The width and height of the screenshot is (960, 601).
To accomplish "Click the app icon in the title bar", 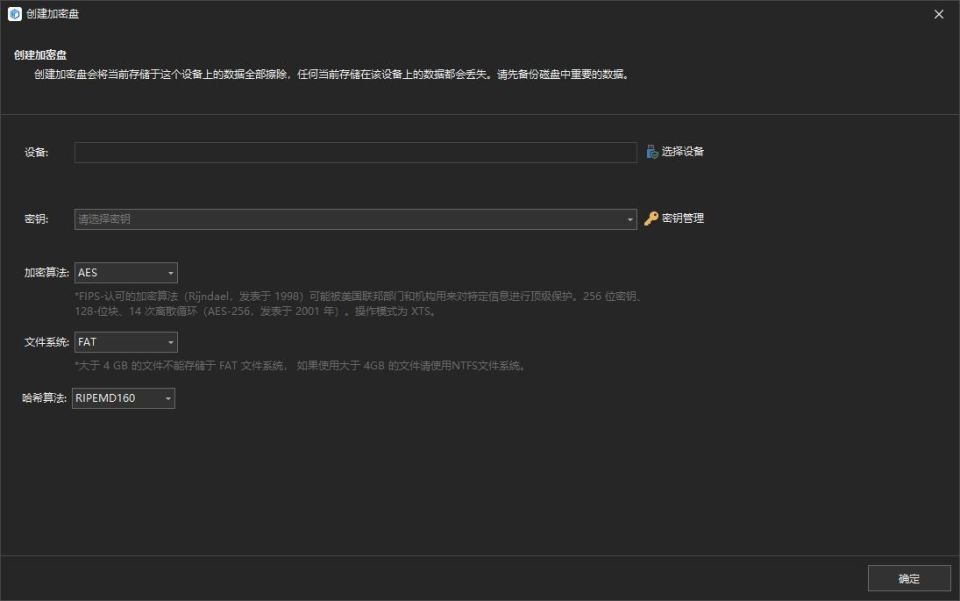I will coord(15,13).
